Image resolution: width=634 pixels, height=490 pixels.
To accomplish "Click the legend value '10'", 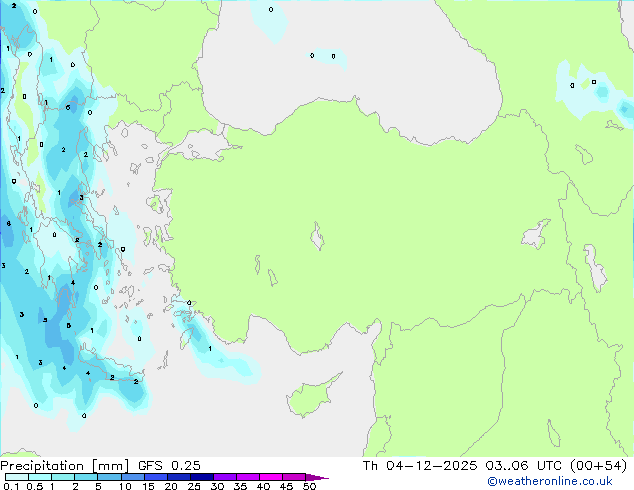I will 125,486.
